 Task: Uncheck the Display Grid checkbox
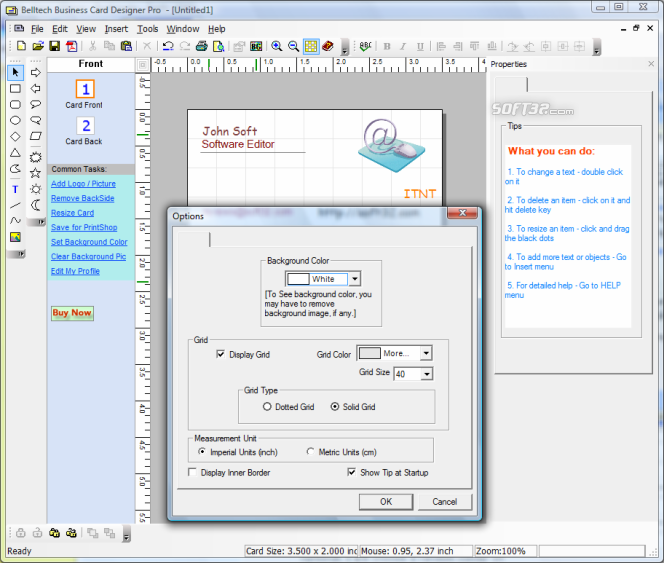pos(221,354)
